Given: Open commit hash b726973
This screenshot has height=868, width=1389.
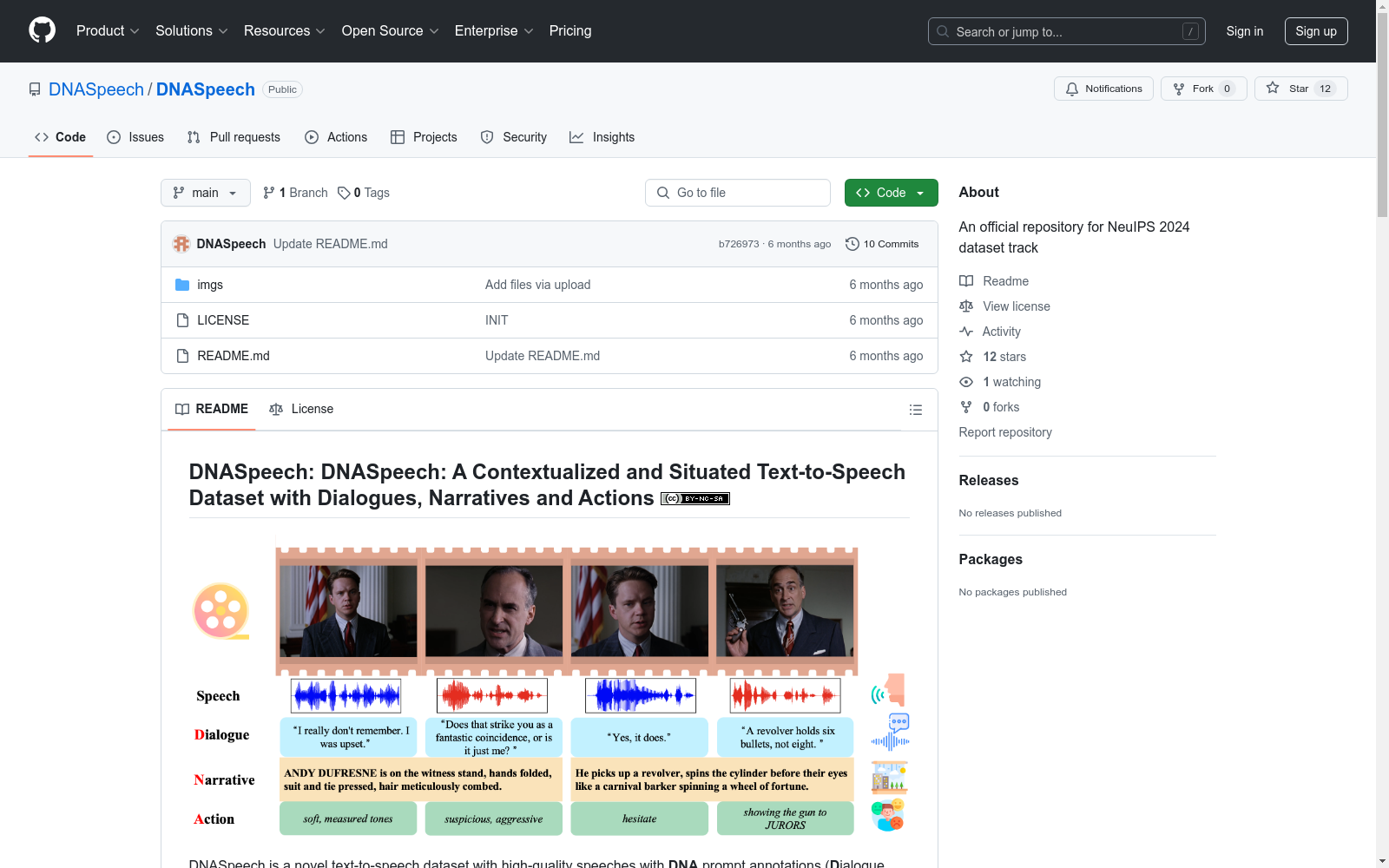Looking at the screenshot, I should (x=739, y=244).
